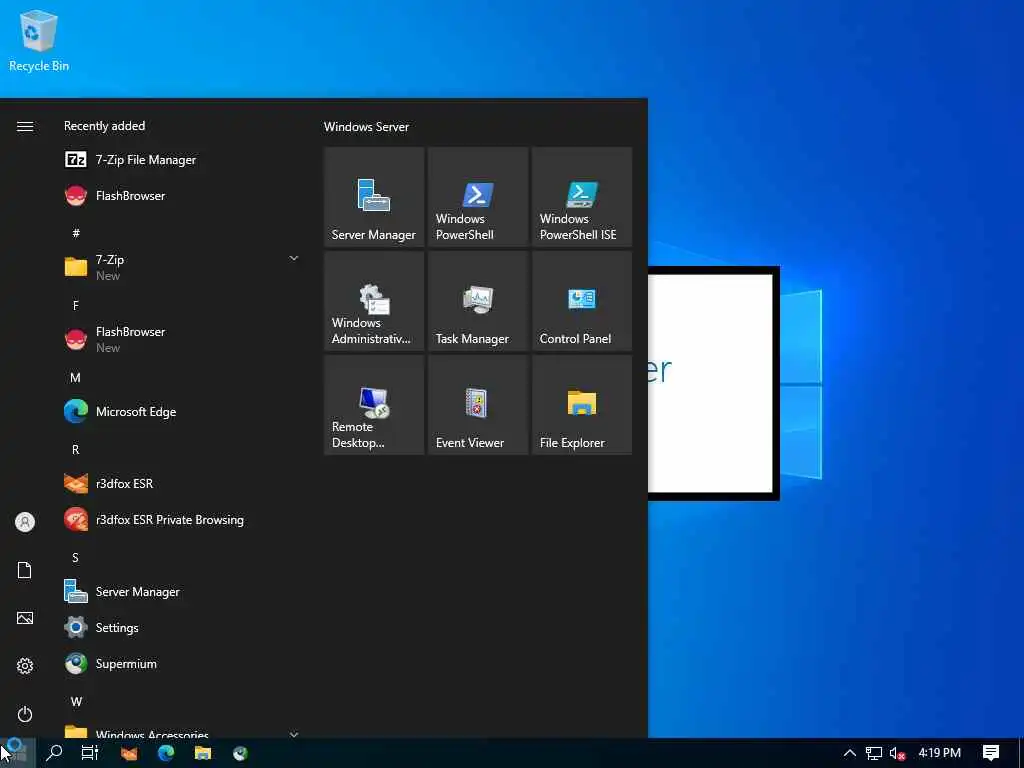Open Task View on the taskbar
The height and width of the screenshot is (768, 1024).
[x=90, y=753]
